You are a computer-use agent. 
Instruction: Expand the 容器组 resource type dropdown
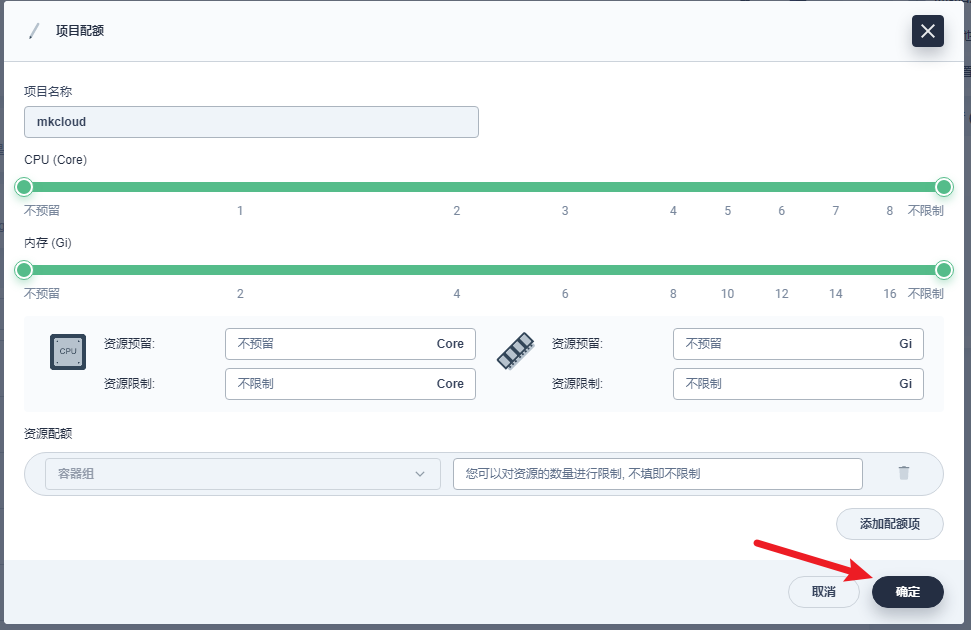click(242, 474)
